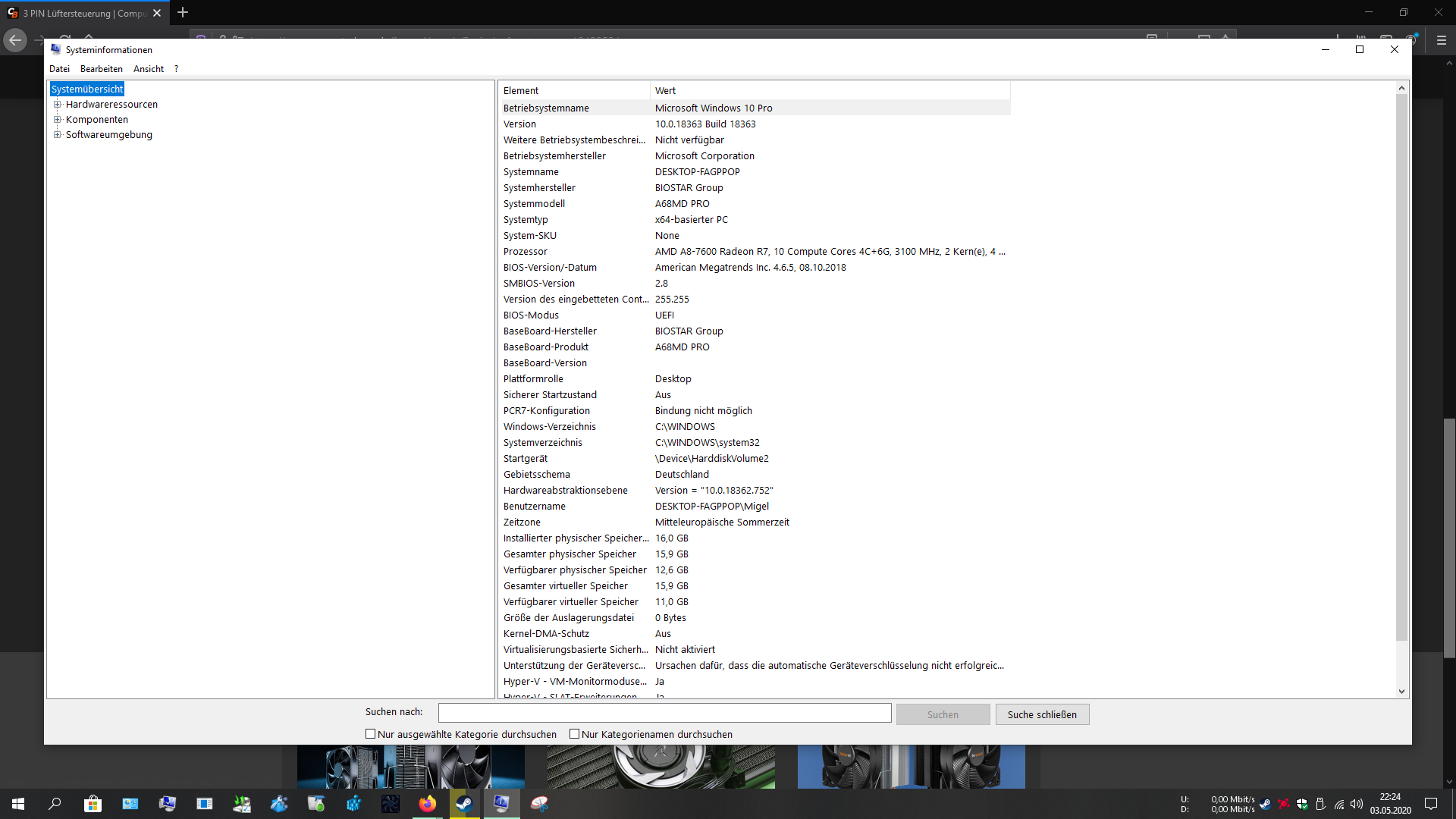
Task: Open Steam from the taskbar
Action: (x=464, y=804)
